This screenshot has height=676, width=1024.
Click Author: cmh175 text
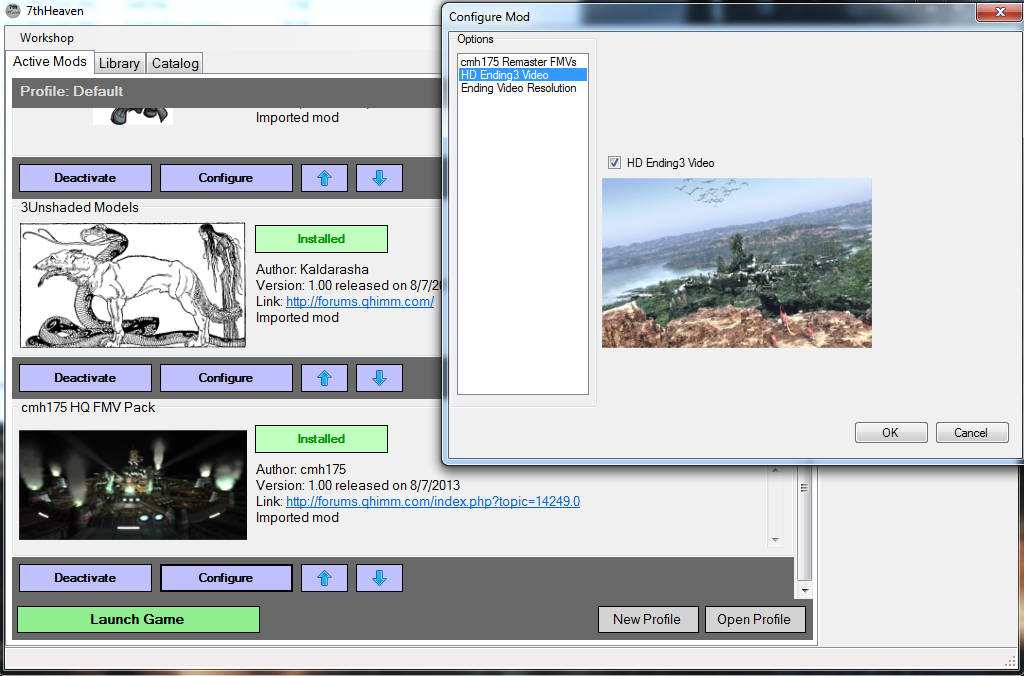[301, 469]
